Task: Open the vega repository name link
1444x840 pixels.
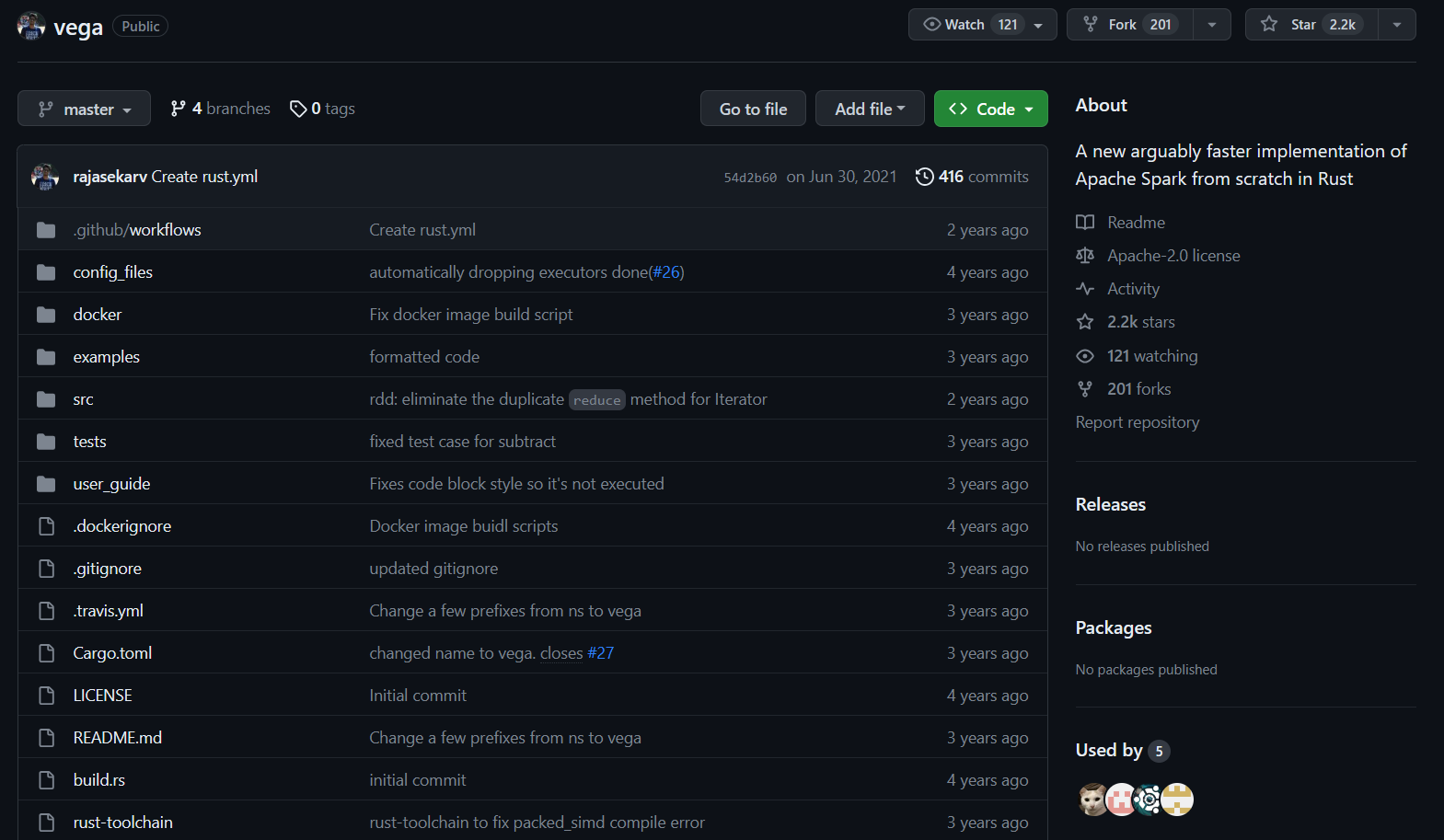Action: pos(78,28)
